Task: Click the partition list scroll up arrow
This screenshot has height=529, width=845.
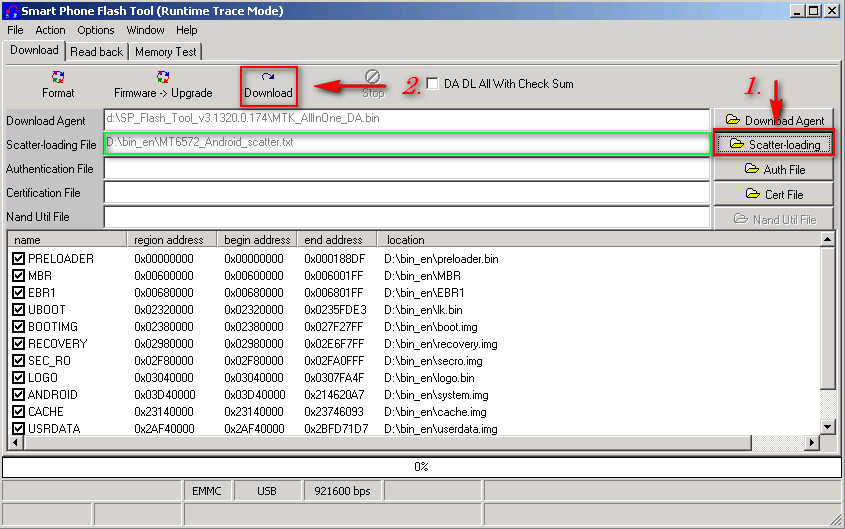Action: 827,239
